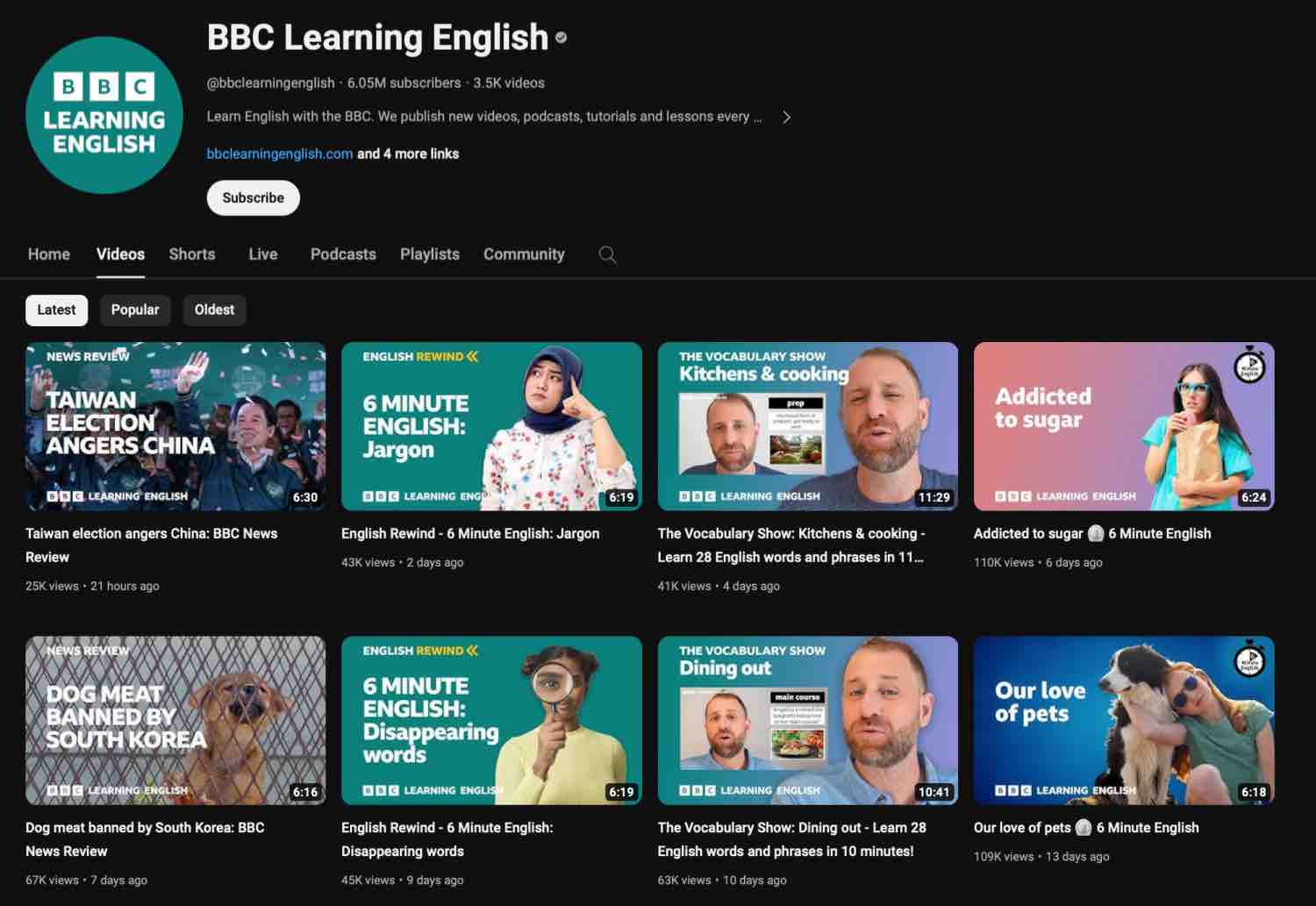This screenshot has height=906, width=1316.
Task: Open the channel search magnifier icon
Action: click(607, 254)
